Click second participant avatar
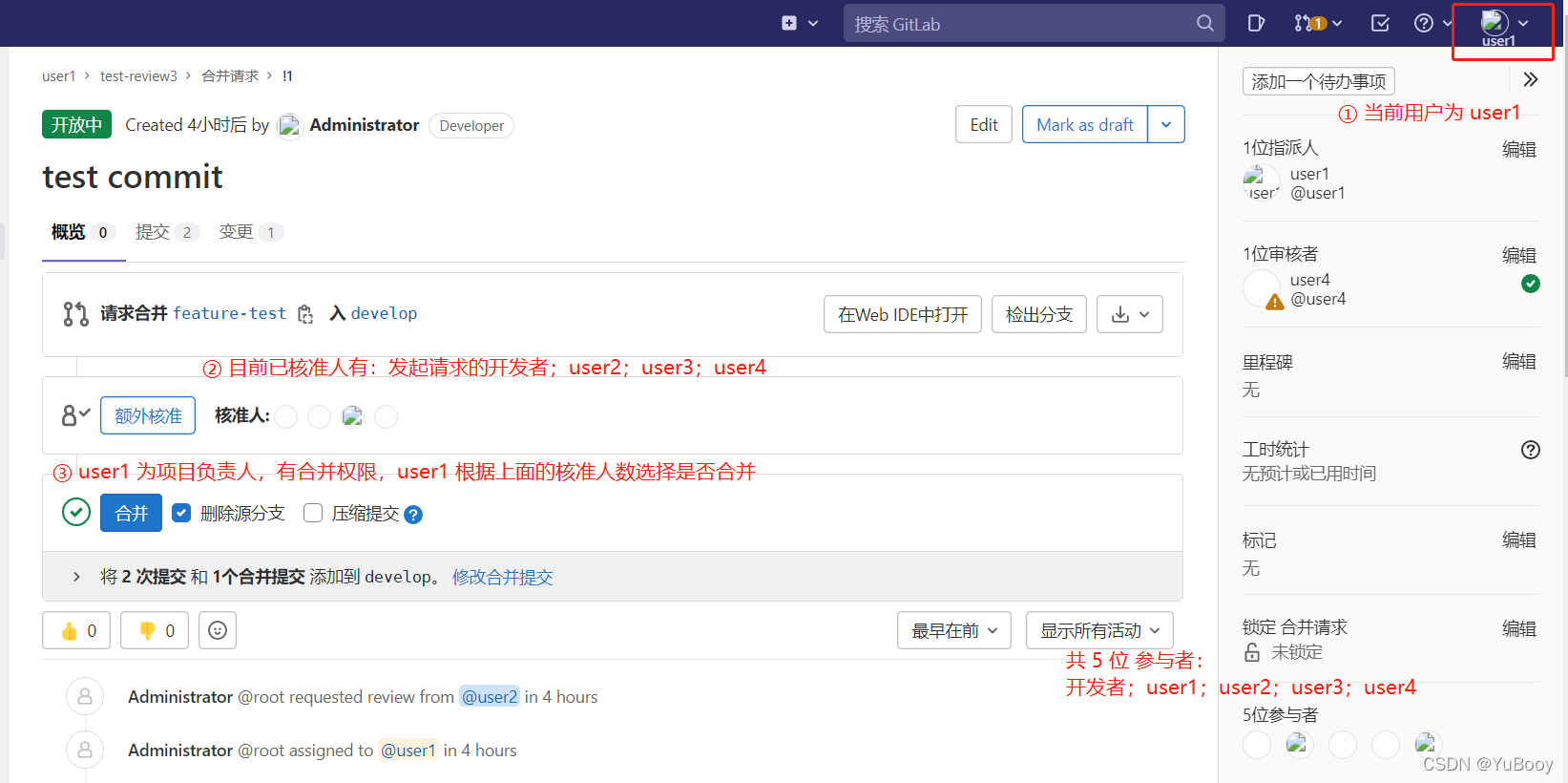 [x=1299, y=744]
